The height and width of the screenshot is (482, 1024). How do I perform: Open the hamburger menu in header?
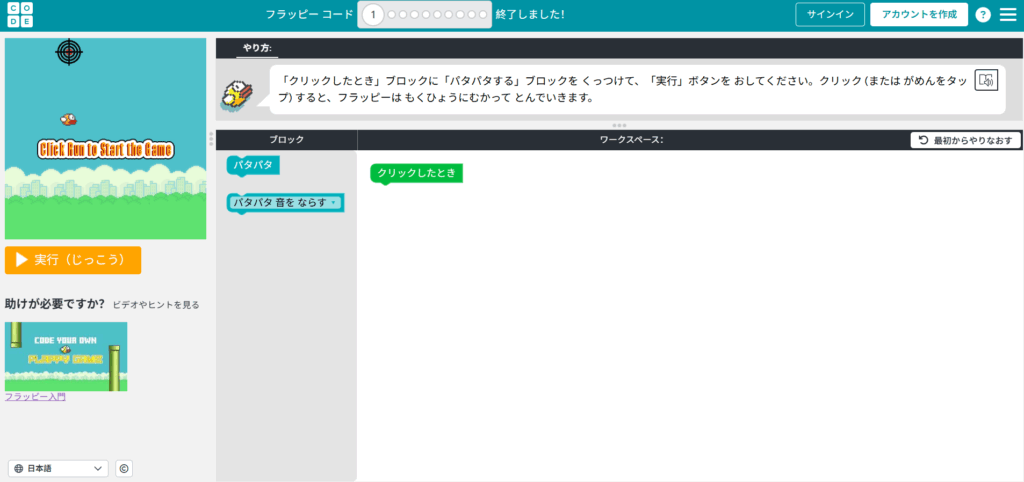pyautogui.click(x=1008, y=14)
